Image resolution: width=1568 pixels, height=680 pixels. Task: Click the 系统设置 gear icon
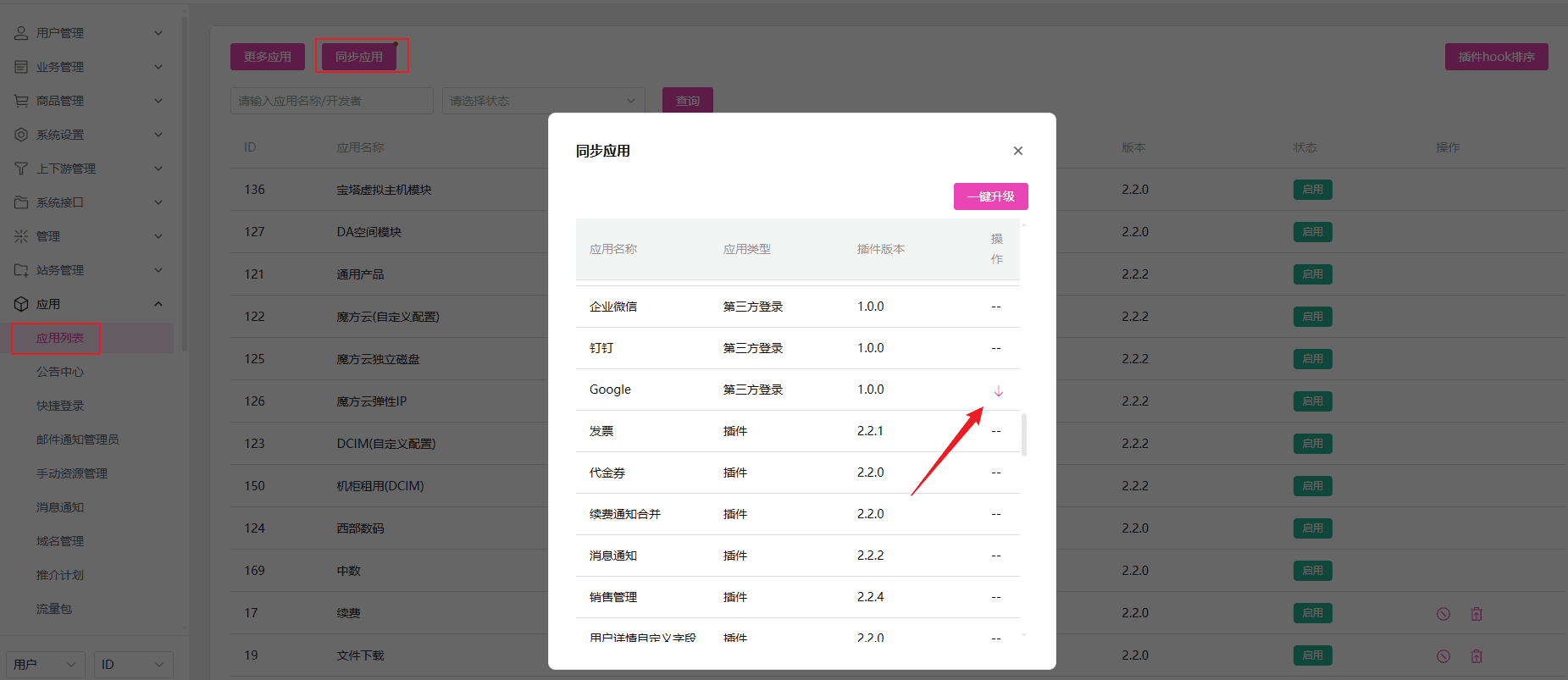click(21, 135)
